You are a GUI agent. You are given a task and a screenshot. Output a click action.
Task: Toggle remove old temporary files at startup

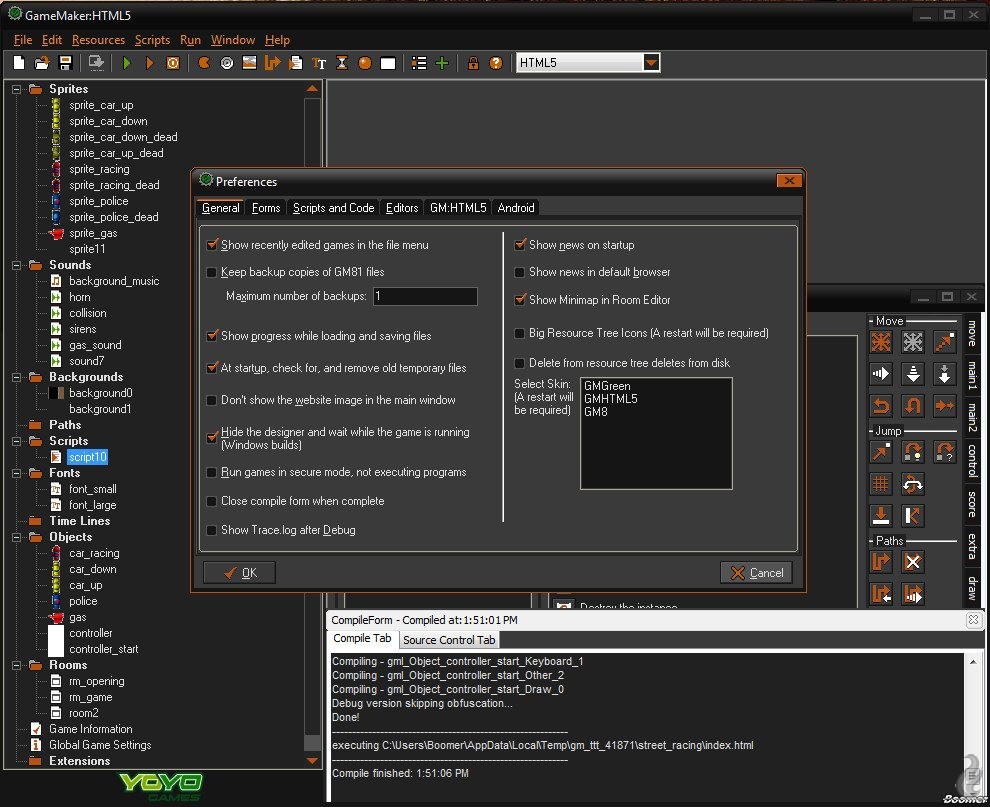(x=212, y=368)
